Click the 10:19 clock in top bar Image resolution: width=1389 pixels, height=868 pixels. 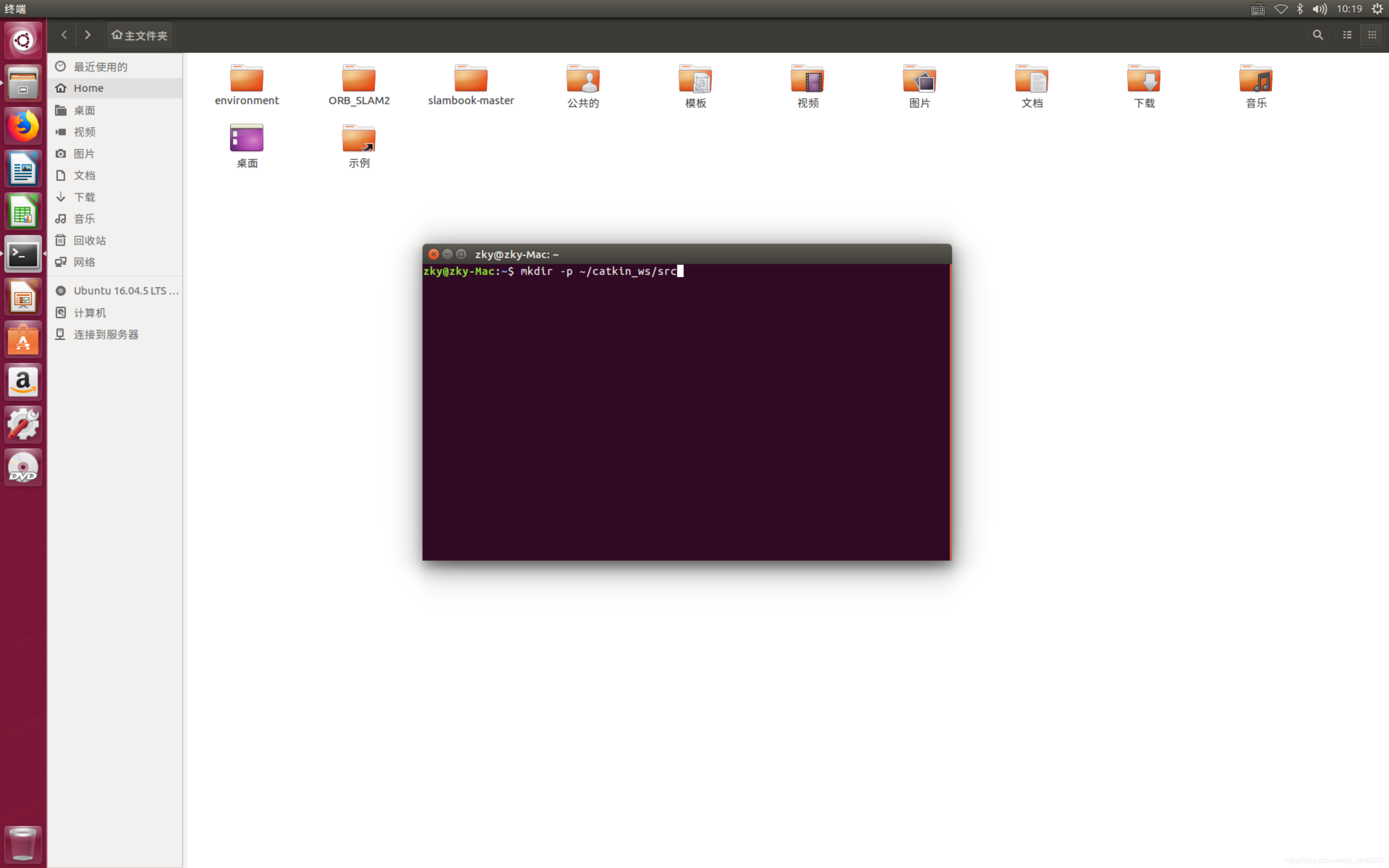coord(1349,9)
